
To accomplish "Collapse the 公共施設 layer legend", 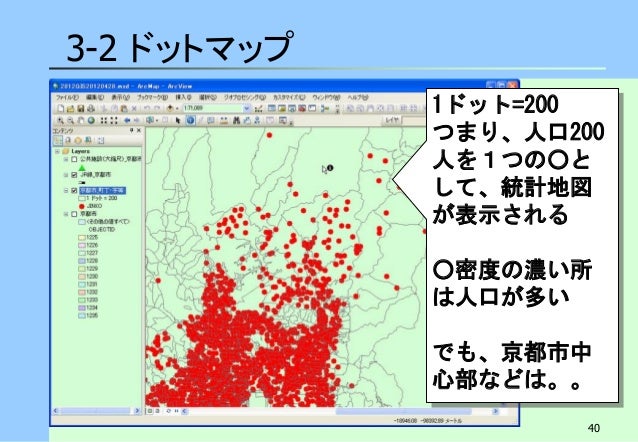I will tap(66, 159).
